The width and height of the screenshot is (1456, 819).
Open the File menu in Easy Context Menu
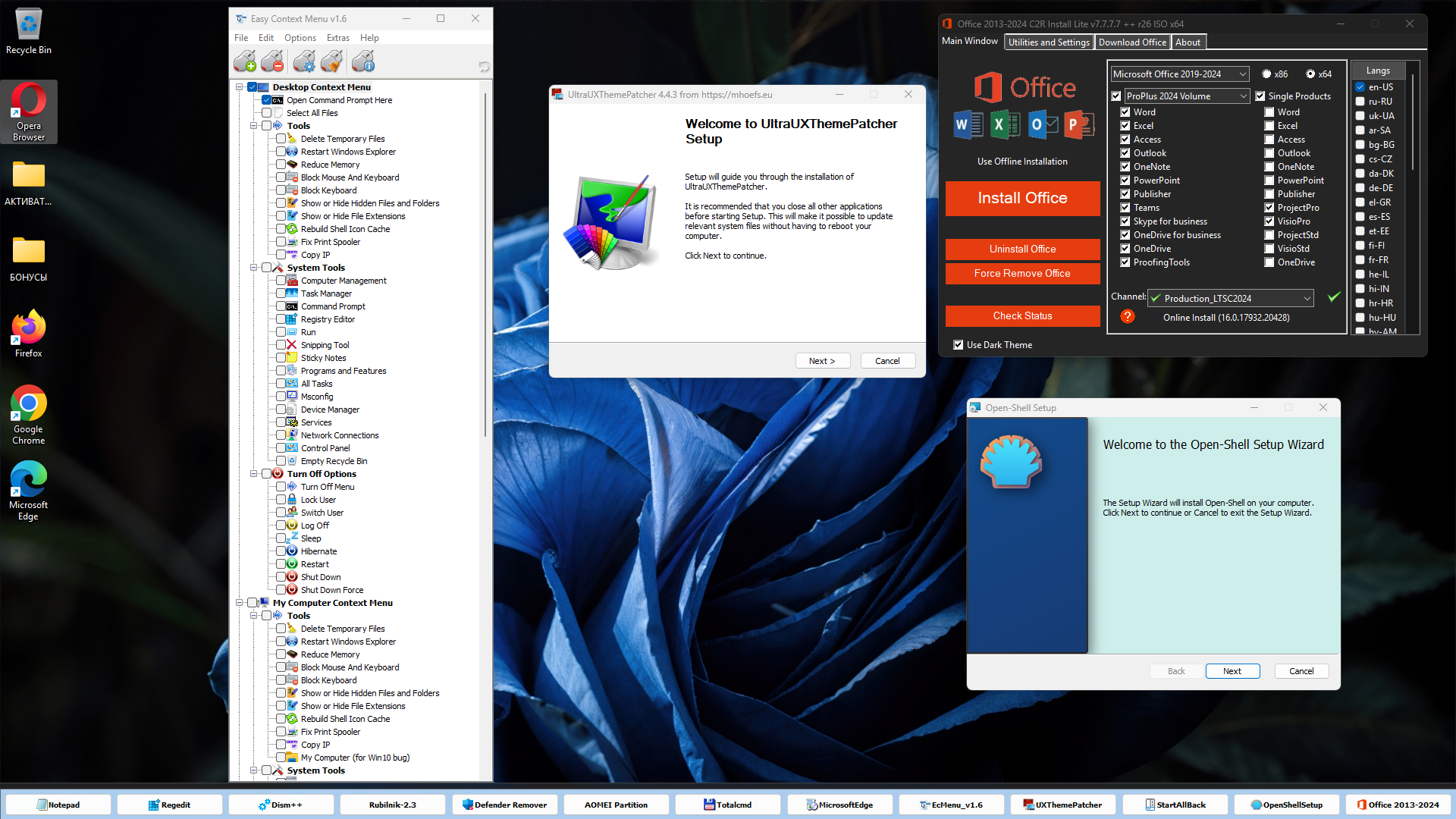(x=241, y=38)
